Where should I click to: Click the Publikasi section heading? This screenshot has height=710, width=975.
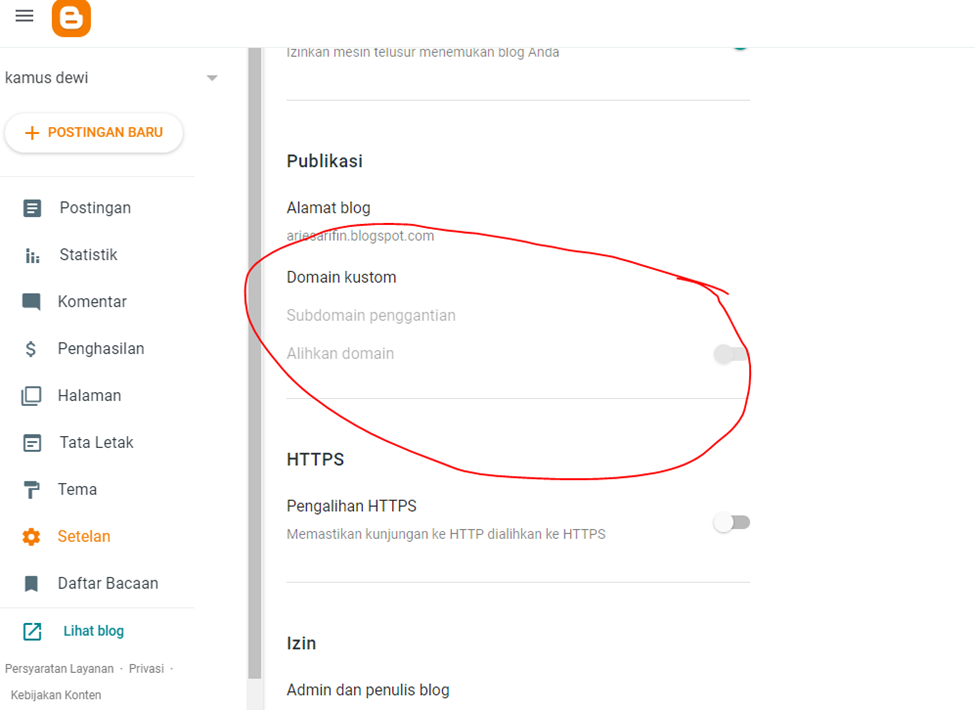[325, 161]
